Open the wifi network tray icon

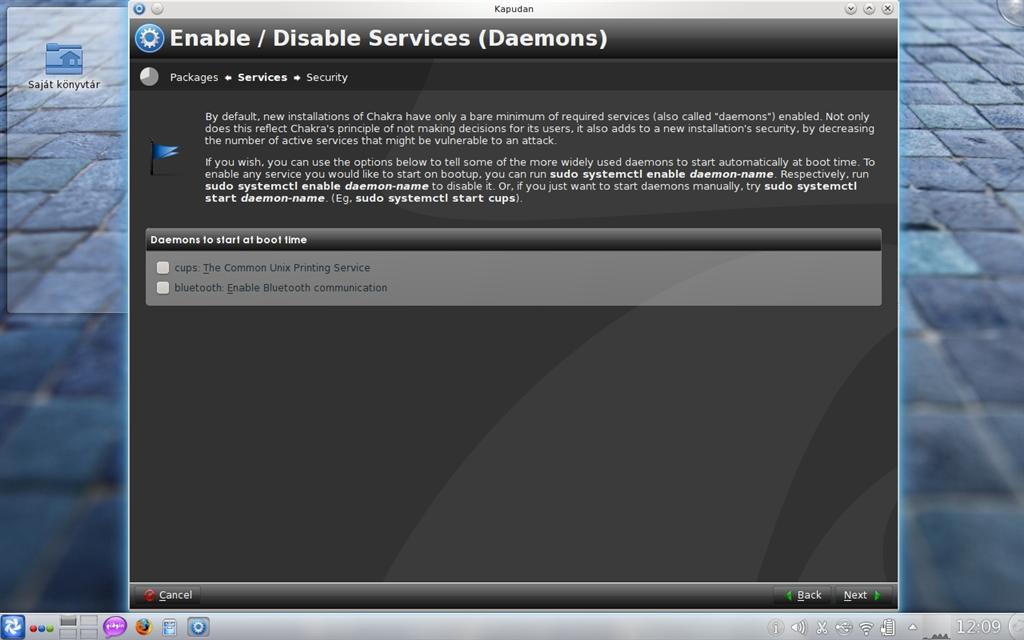click(x=866, y=628)
